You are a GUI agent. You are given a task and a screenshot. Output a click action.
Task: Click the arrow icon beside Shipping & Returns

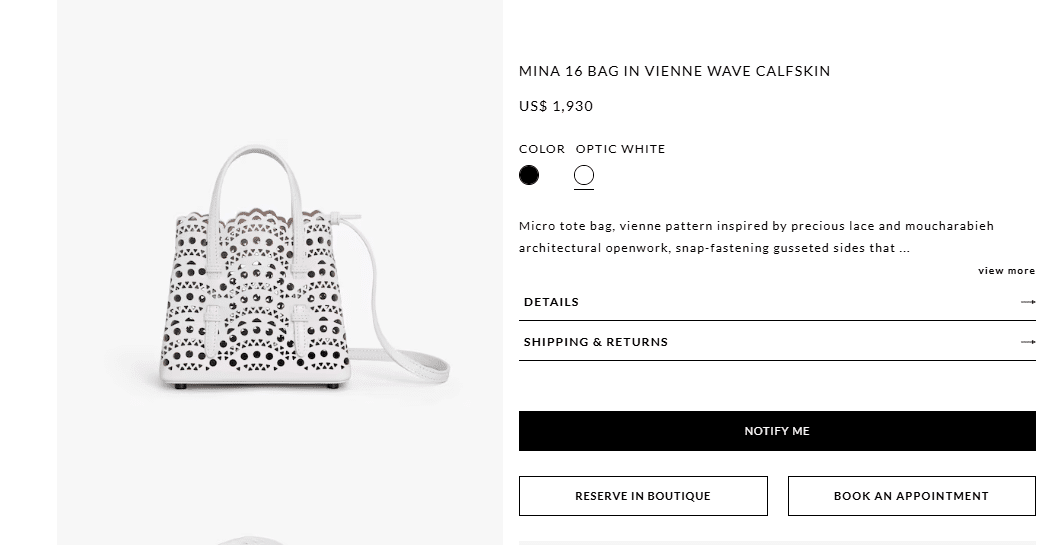point(1027,342)
